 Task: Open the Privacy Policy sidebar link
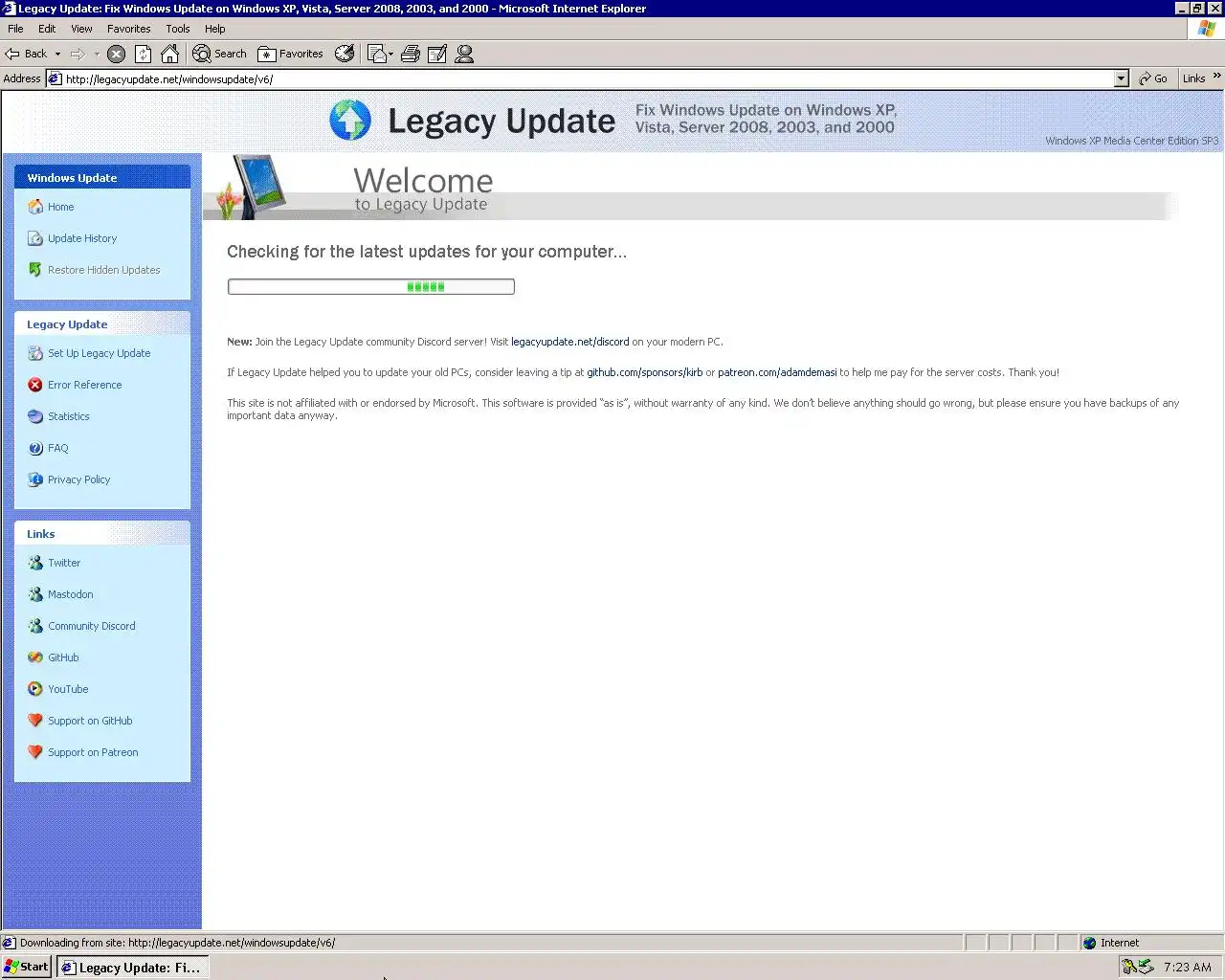[x=78, y=479]
